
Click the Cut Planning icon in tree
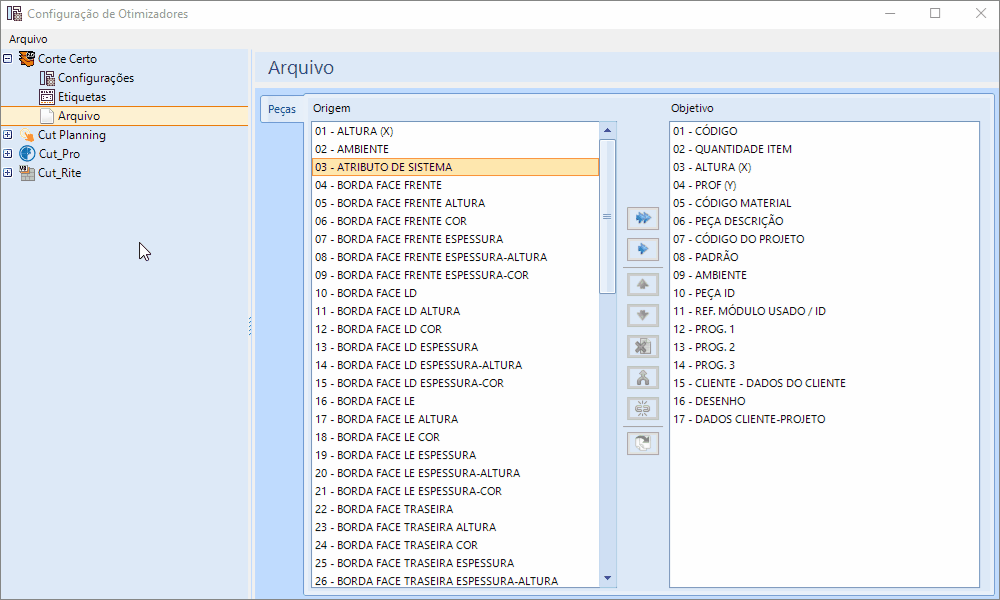[27, 135]
